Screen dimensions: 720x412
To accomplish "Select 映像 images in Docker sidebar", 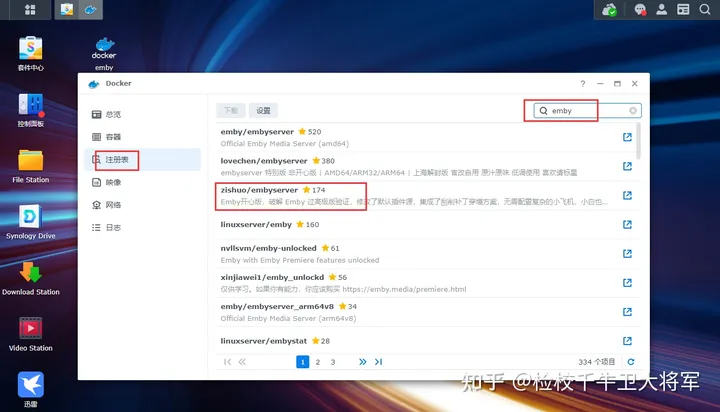I will pos(143,182).
